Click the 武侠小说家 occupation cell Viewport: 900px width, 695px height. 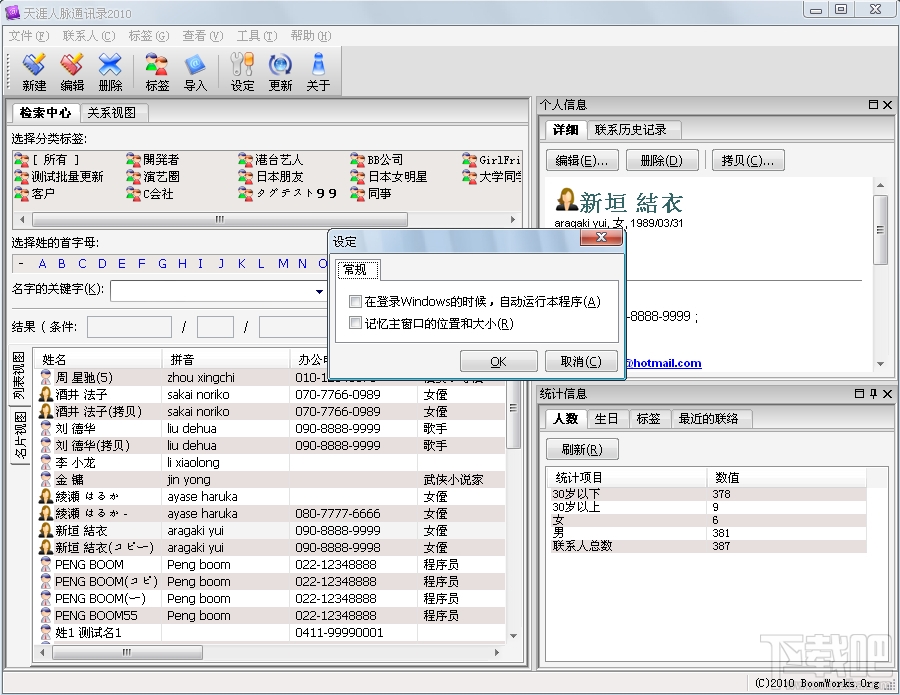[x=453, y=479]
